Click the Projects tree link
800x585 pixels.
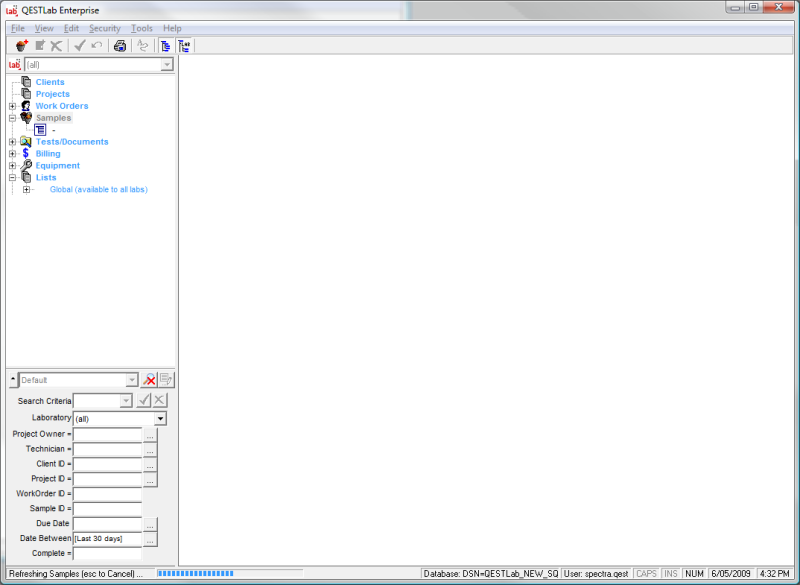tap(52, 93)
